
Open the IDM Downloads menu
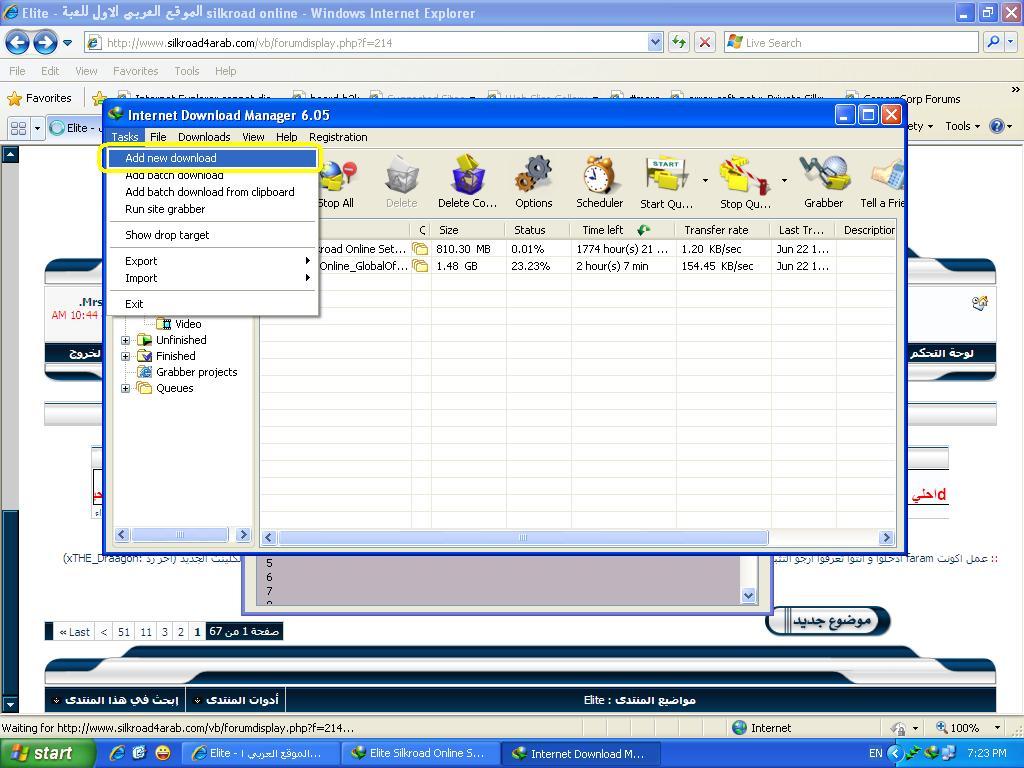pos(204,137)
